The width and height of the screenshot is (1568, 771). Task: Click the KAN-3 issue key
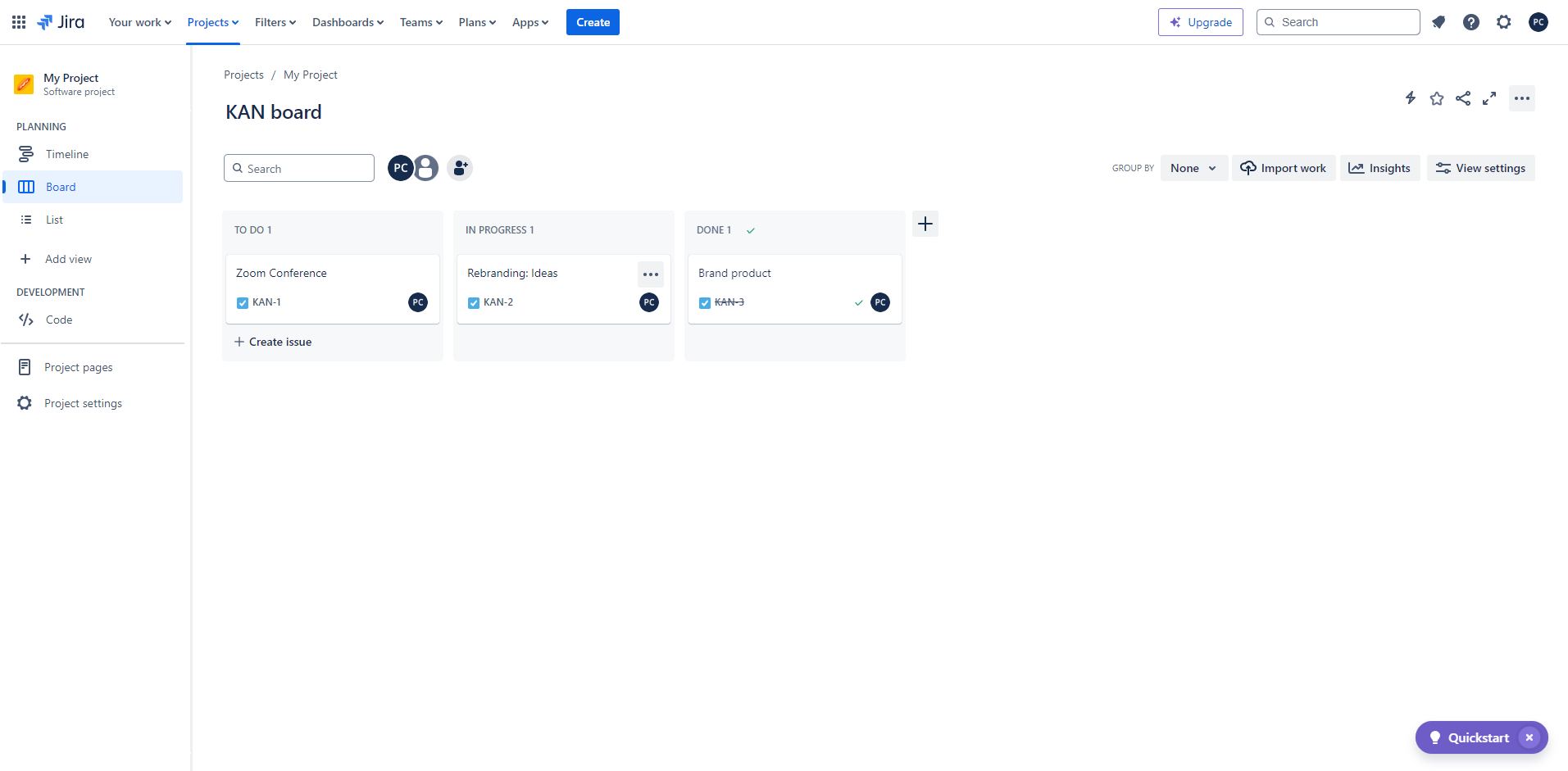click(729, 302)
